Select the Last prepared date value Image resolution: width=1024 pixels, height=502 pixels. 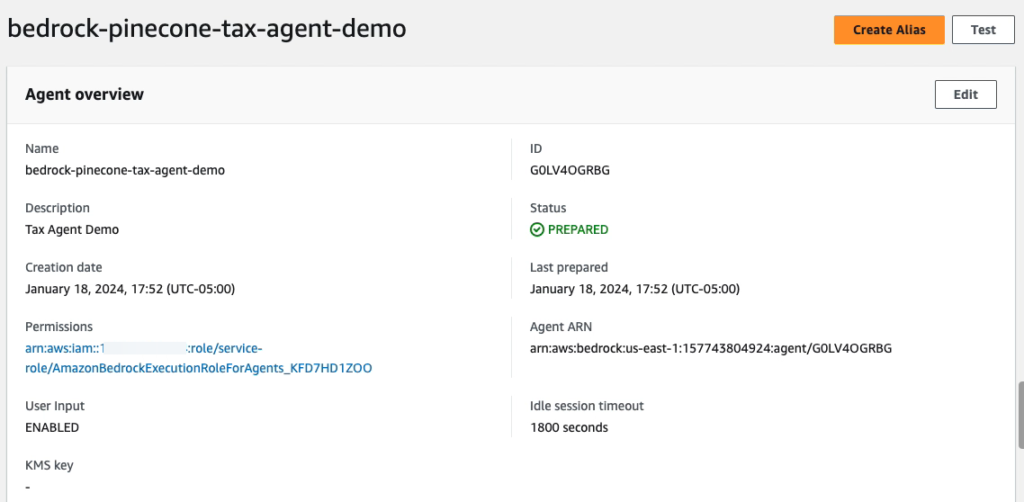coord(635,289)
